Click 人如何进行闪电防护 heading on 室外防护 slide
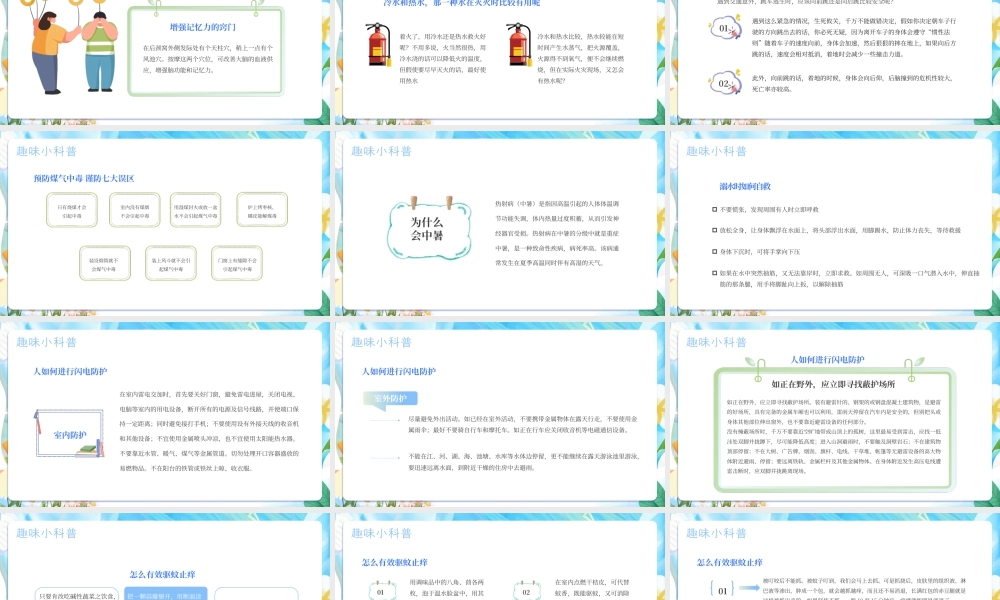The width and height of the screenshot is (1000, 600). pos(399,371)
